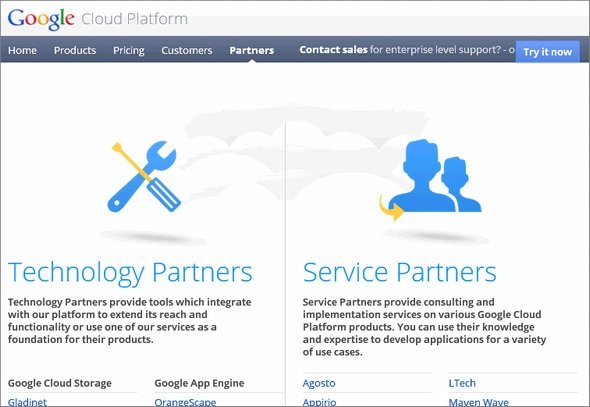Open the Pricing section

click(129, 50)
